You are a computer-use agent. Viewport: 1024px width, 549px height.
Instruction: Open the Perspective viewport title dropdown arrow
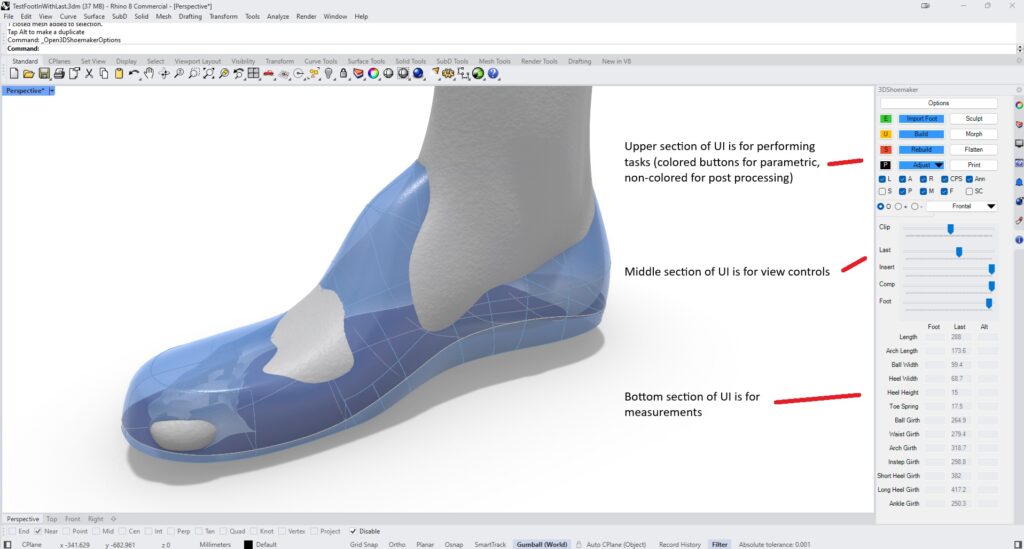(51, 91)
